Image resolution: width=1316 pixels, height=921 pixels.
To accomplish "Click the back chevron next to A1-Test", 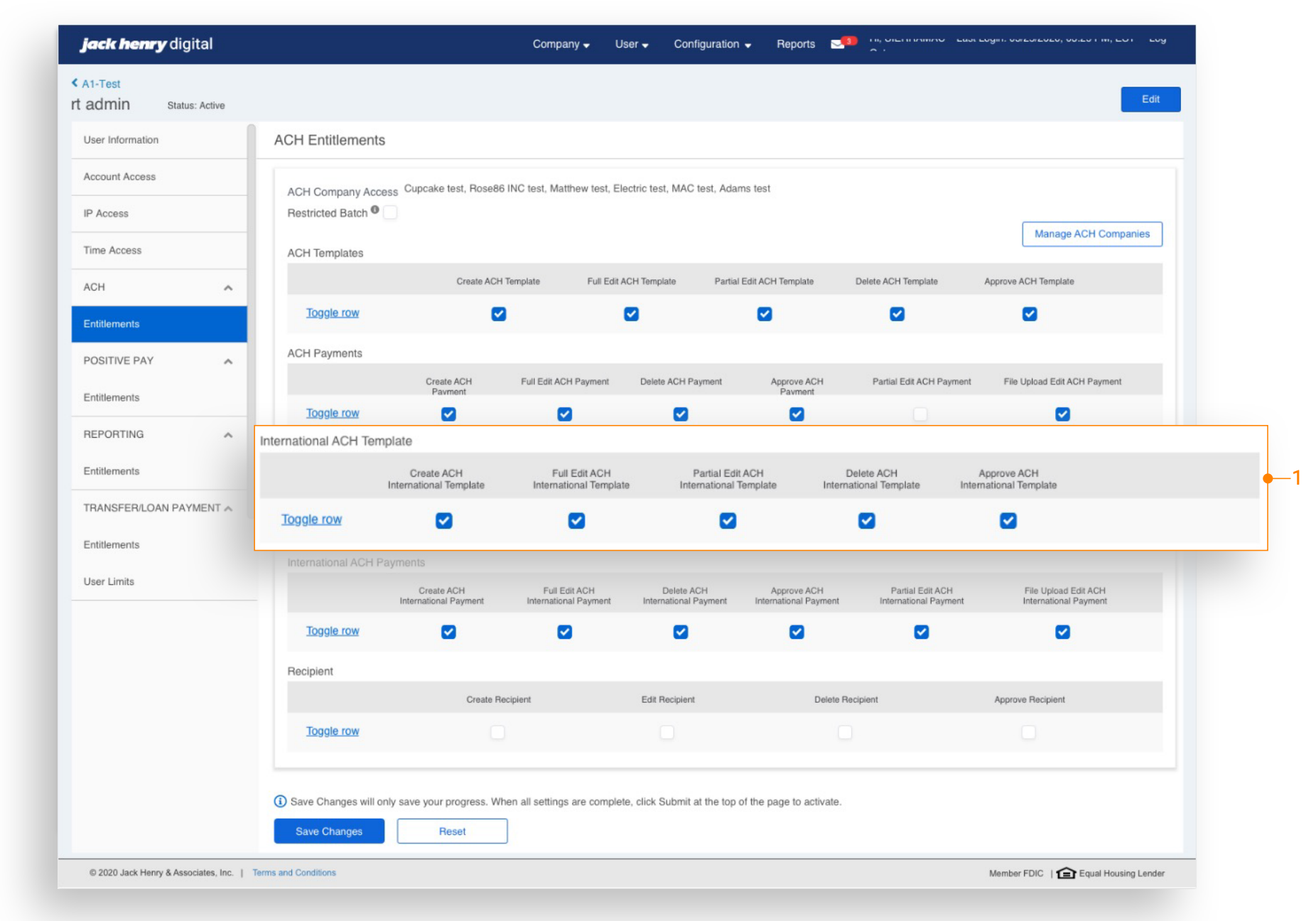I will (75, 83).
